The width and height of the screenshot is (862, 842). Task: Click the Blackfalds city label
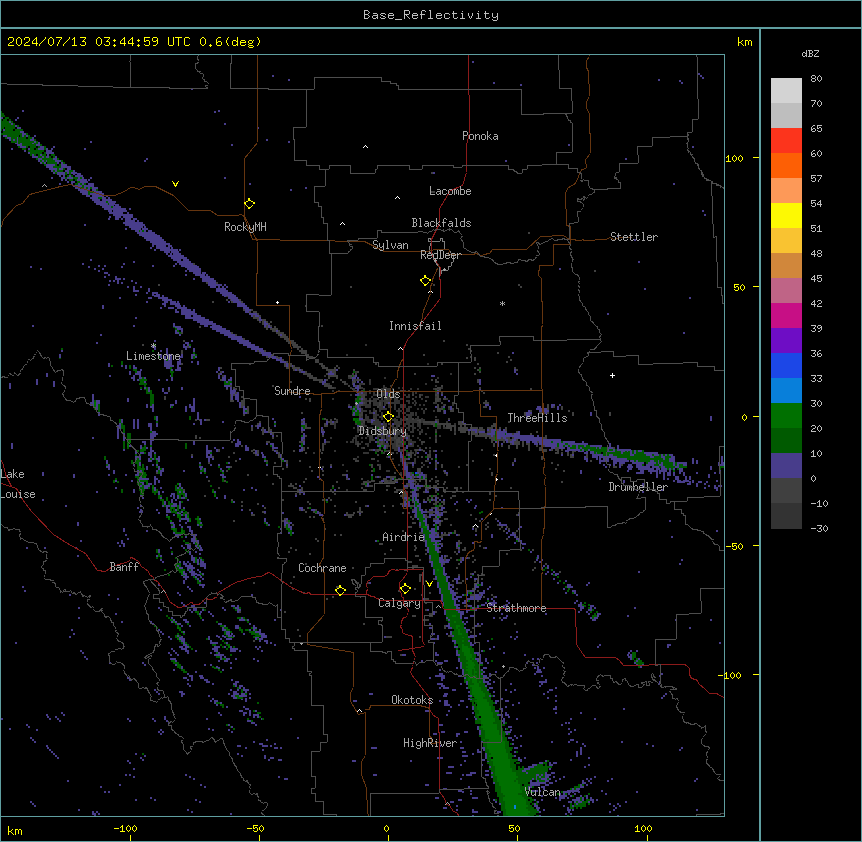click(x=441, y=223)
